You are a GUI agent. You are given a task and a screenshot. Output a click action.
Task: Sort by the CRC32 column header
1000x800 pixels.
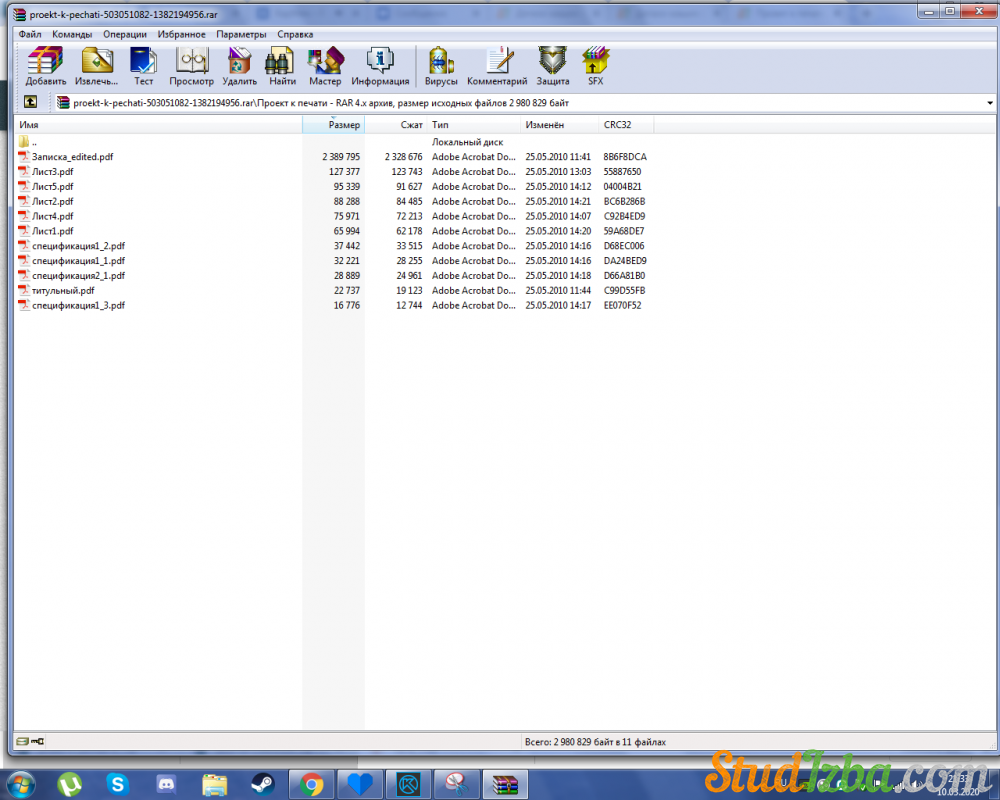coord(626,124)
